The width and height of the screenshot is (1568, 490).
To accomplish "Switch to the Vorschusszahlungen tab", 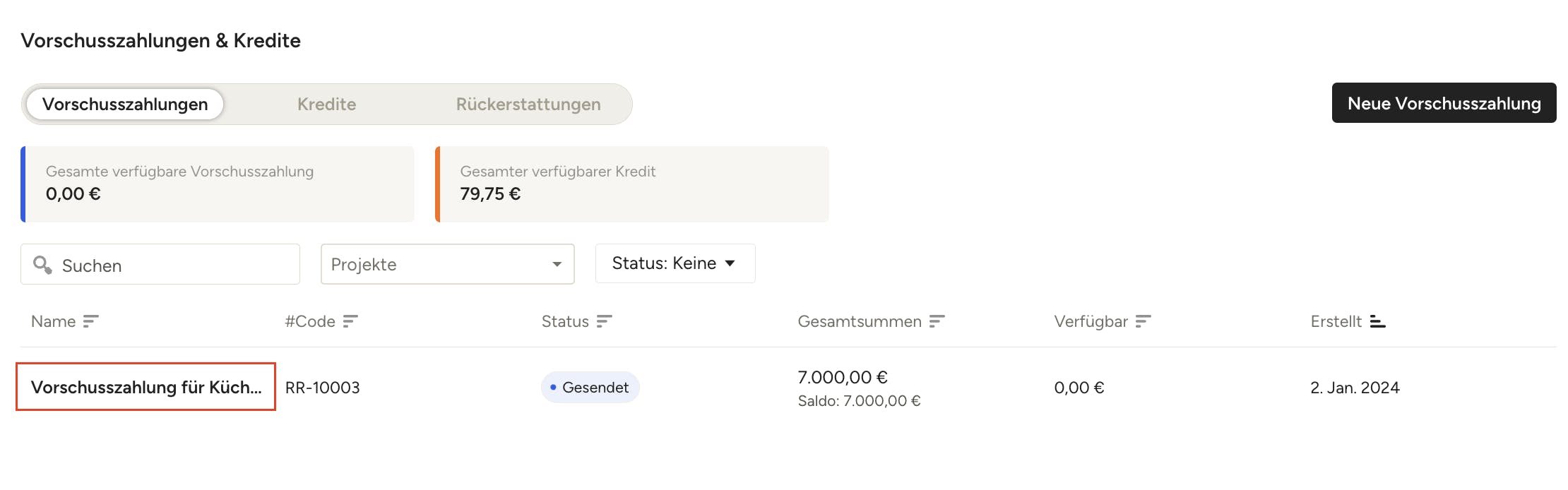I will click(125, 104).
